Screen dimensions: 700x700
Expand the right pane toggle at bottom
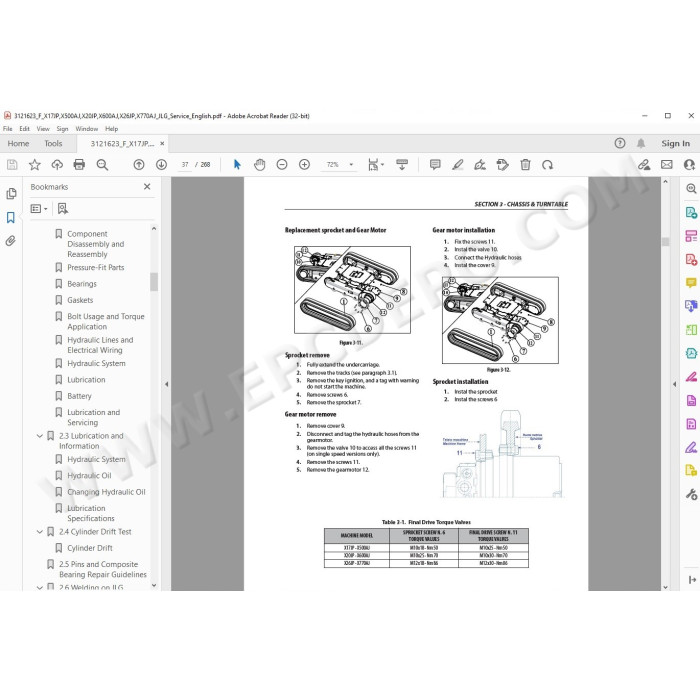pyautogui.click(x=692, y=579)
